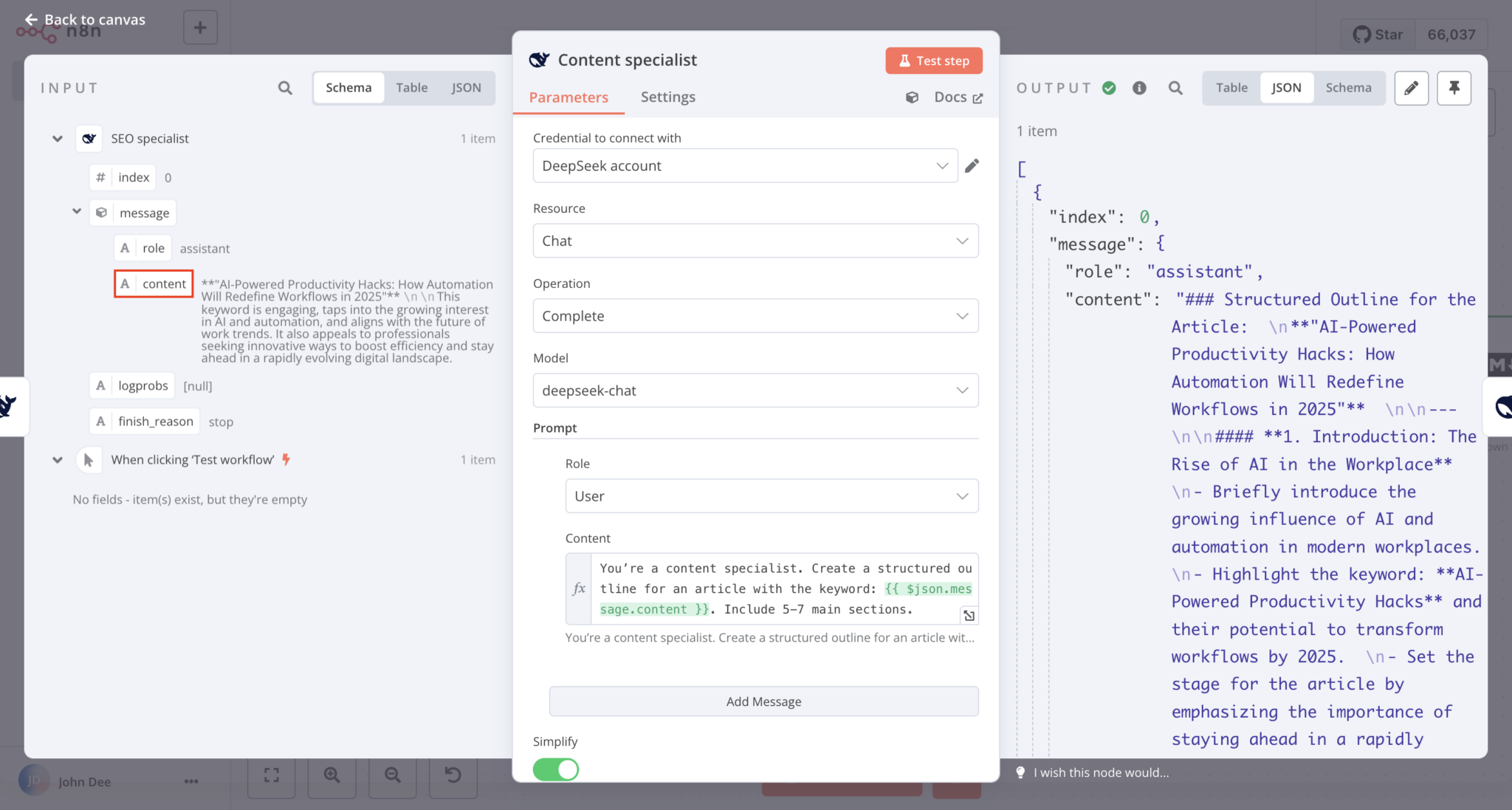
Task: Switch OUTPUT view to Table
Action: tap(1230, 87)
